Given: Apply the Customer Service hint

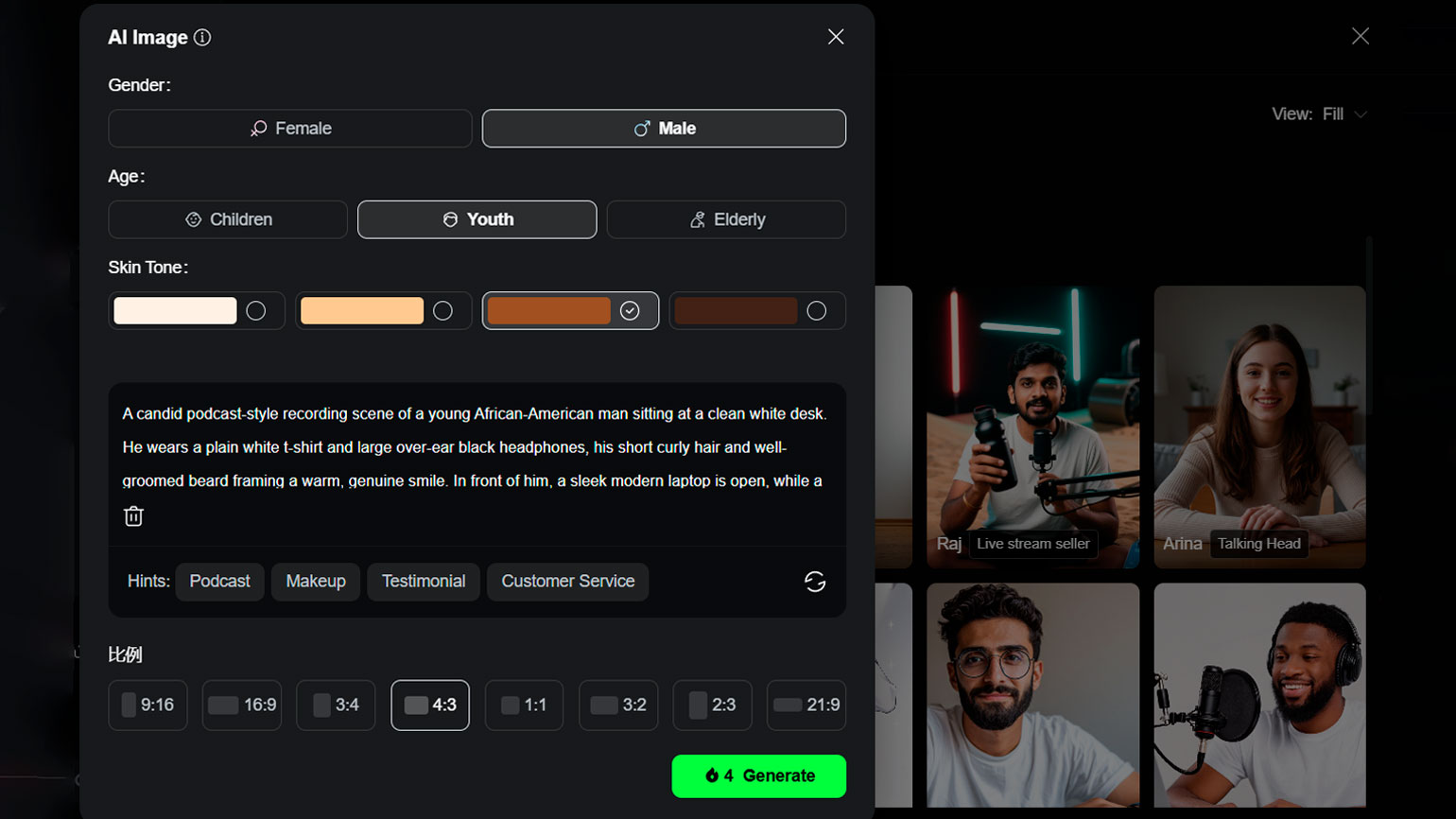Looking at the screenshot, I should (x=567, y=582).
